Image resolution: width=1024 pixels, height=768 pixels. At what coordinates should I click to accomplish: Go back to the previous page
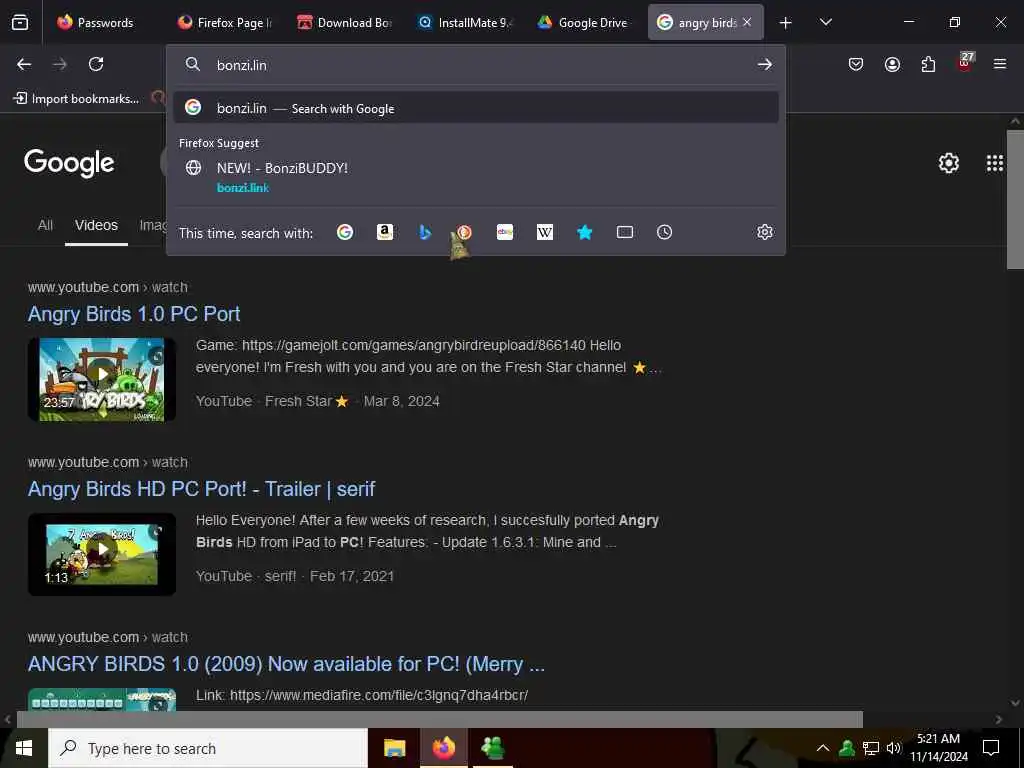click(24, 64)
